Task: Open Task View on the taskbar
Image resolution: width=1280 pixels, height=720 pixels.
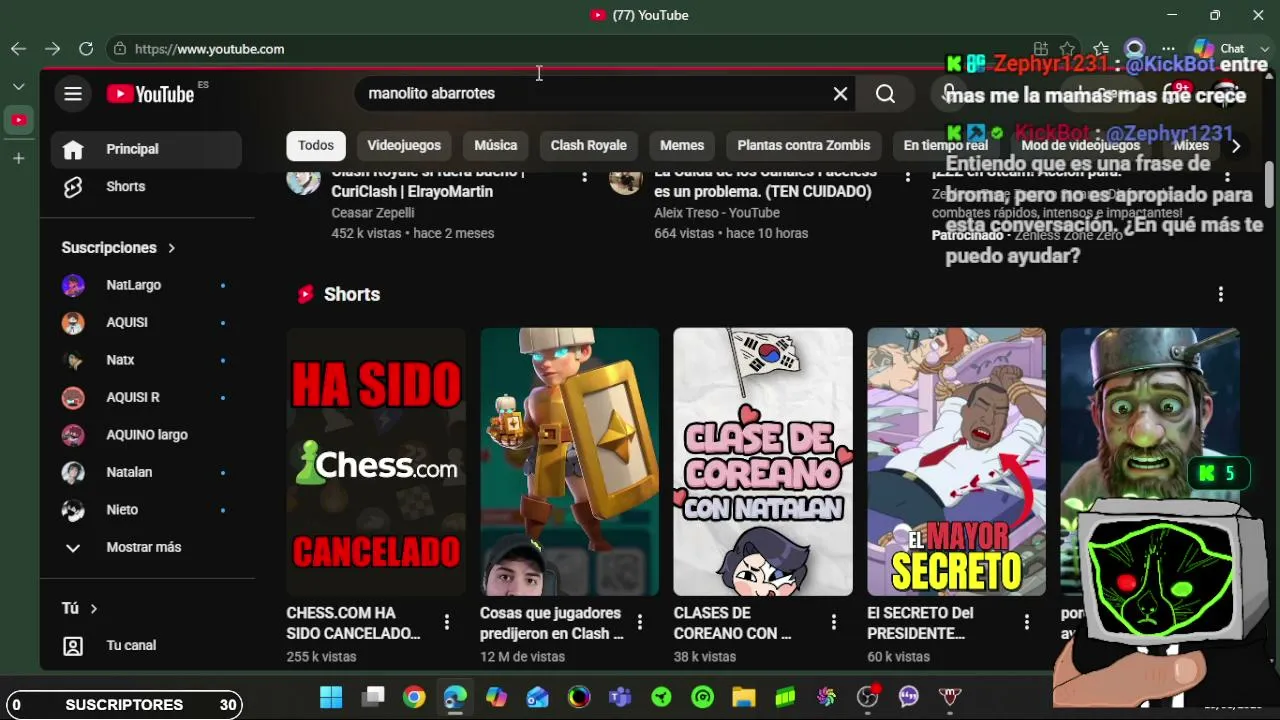Action: pyautogui.click(x=373, y=697)
